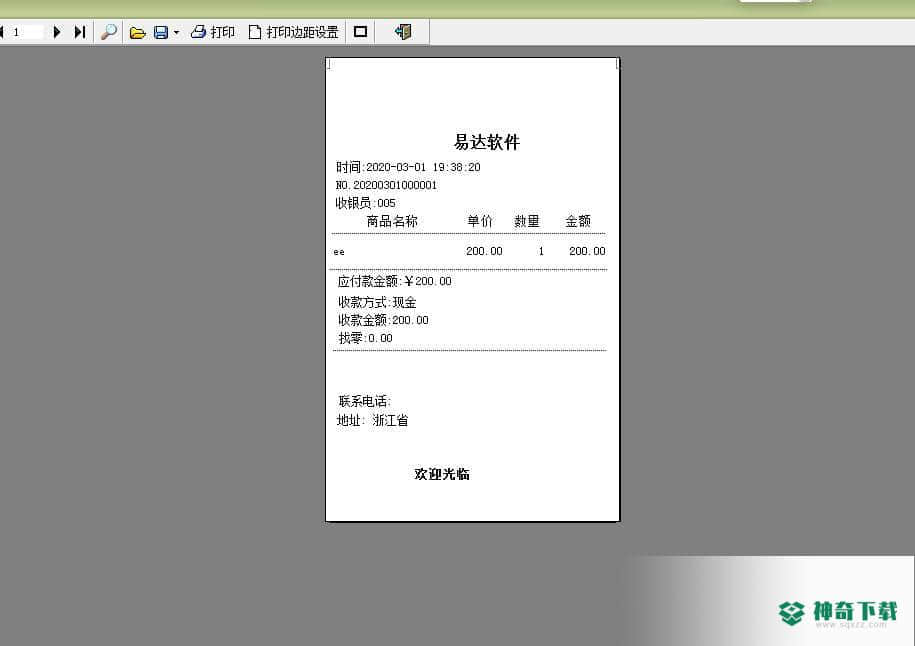915x646 pixels.
Task: Open a report file with folder icon
Action: [x=137, y=32]
